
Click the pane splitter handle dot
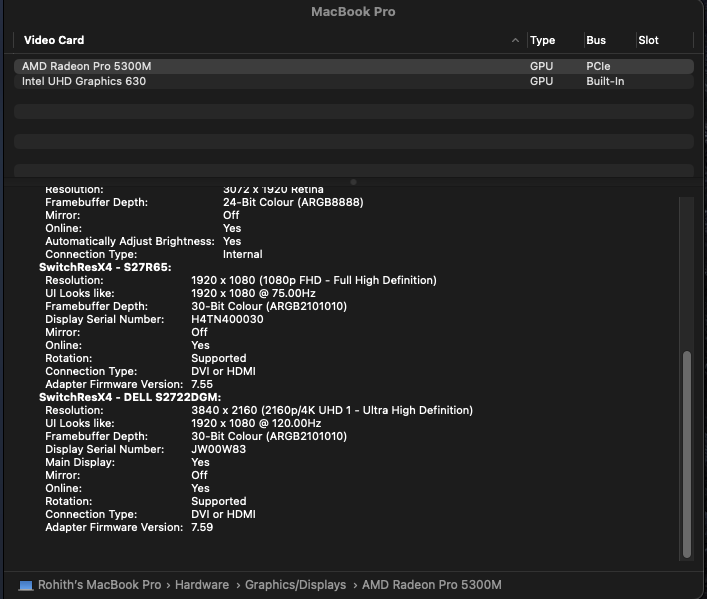[354, 182]
